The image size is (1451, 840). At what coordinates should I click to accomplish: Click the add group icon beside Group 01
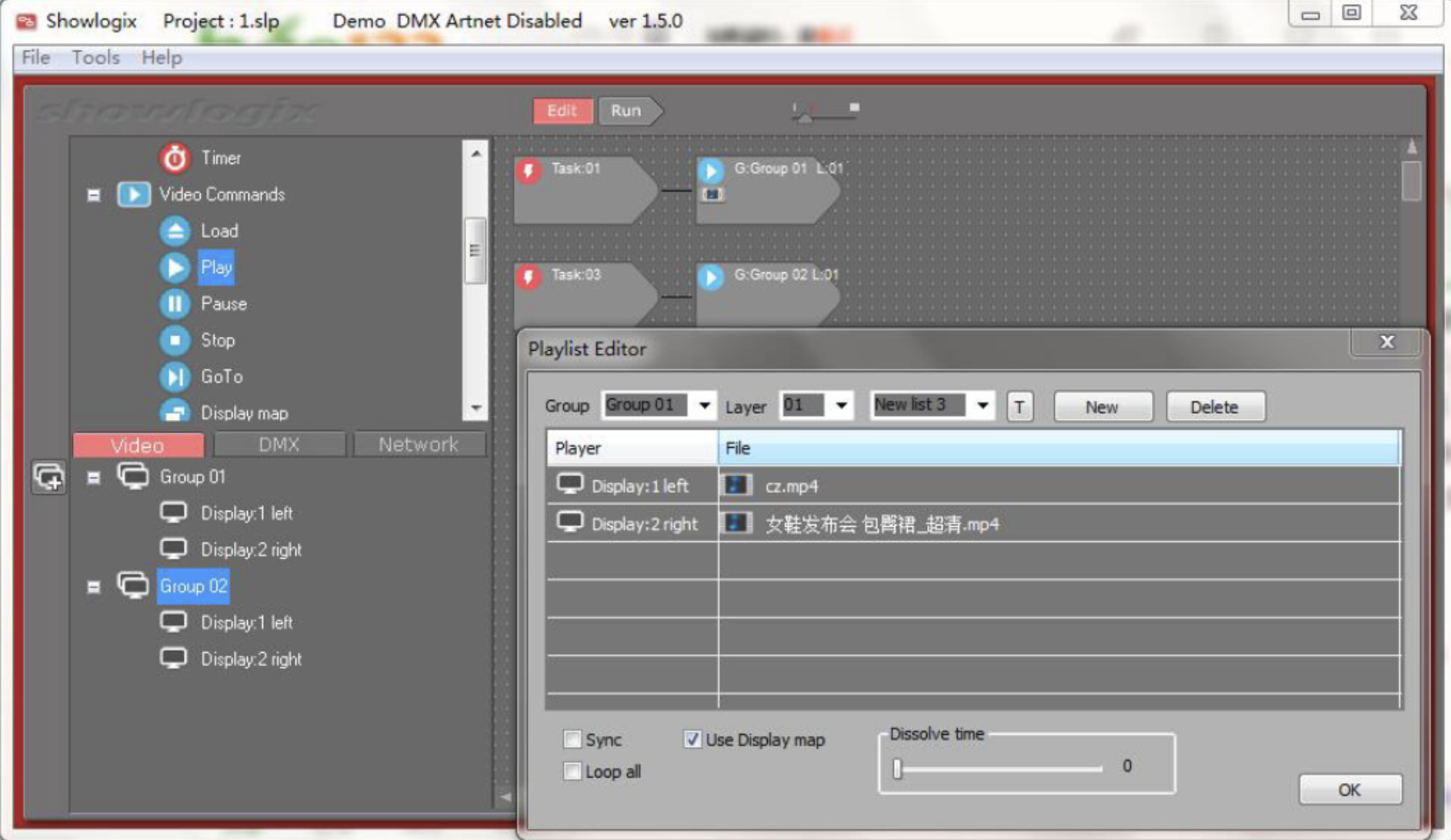tap(48, 478)
